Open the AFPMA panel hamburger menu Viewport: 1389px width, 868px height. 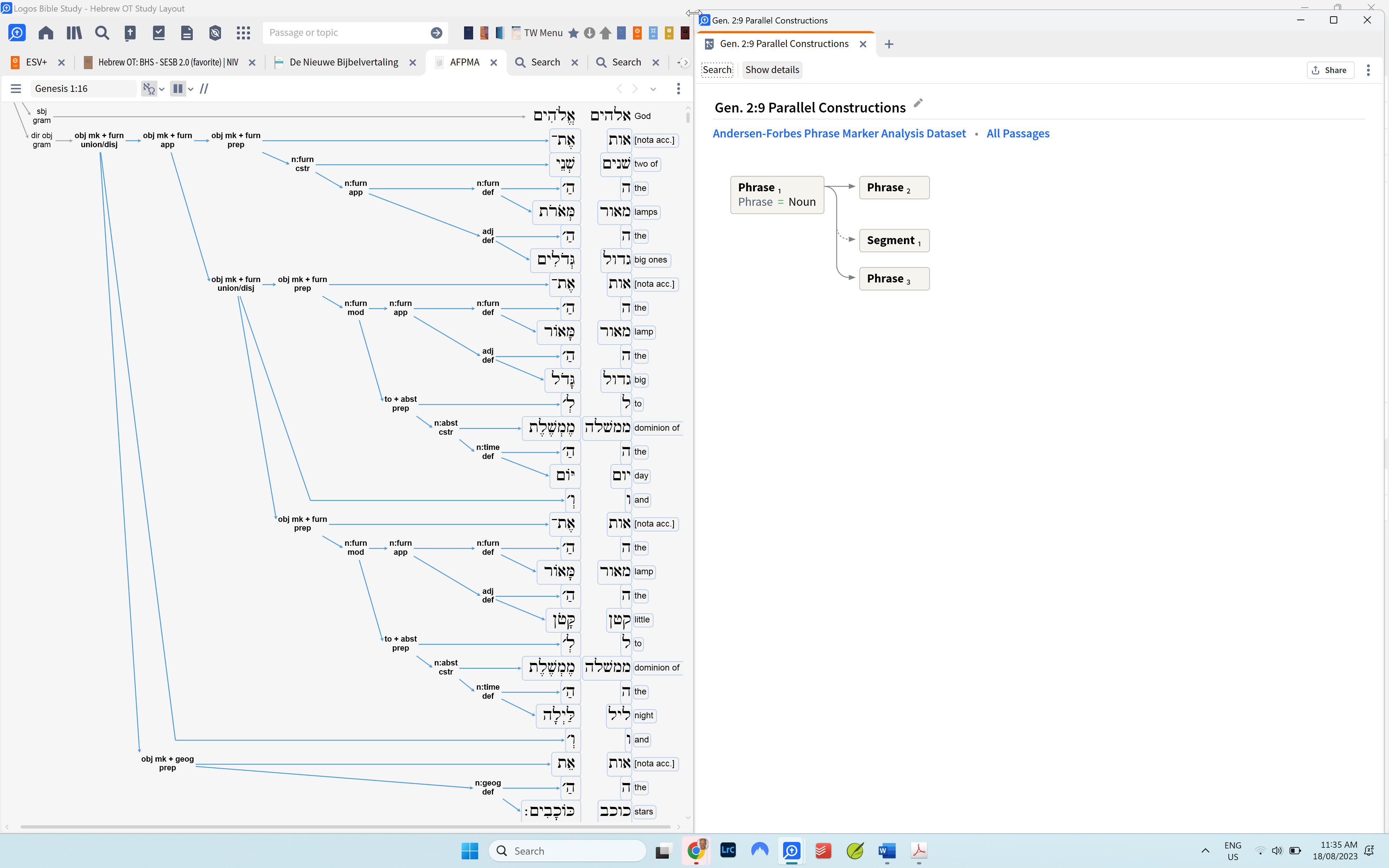[x=16, y=88]
